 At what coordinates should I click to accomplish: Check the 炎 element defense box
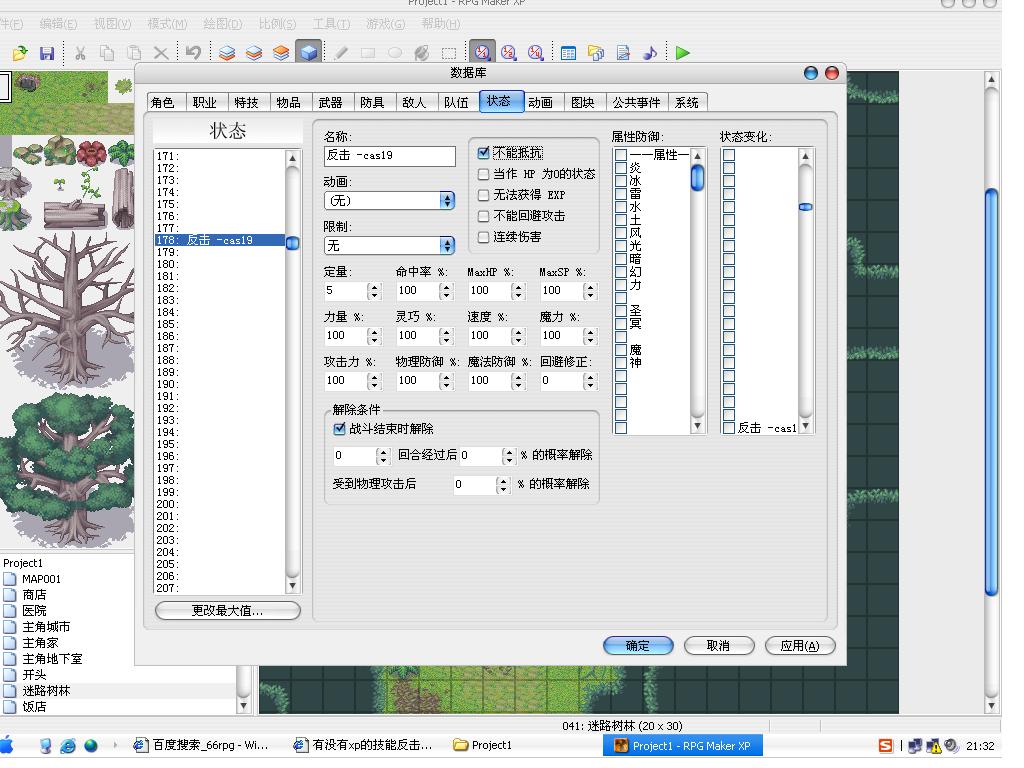click(x=621, y=168)
